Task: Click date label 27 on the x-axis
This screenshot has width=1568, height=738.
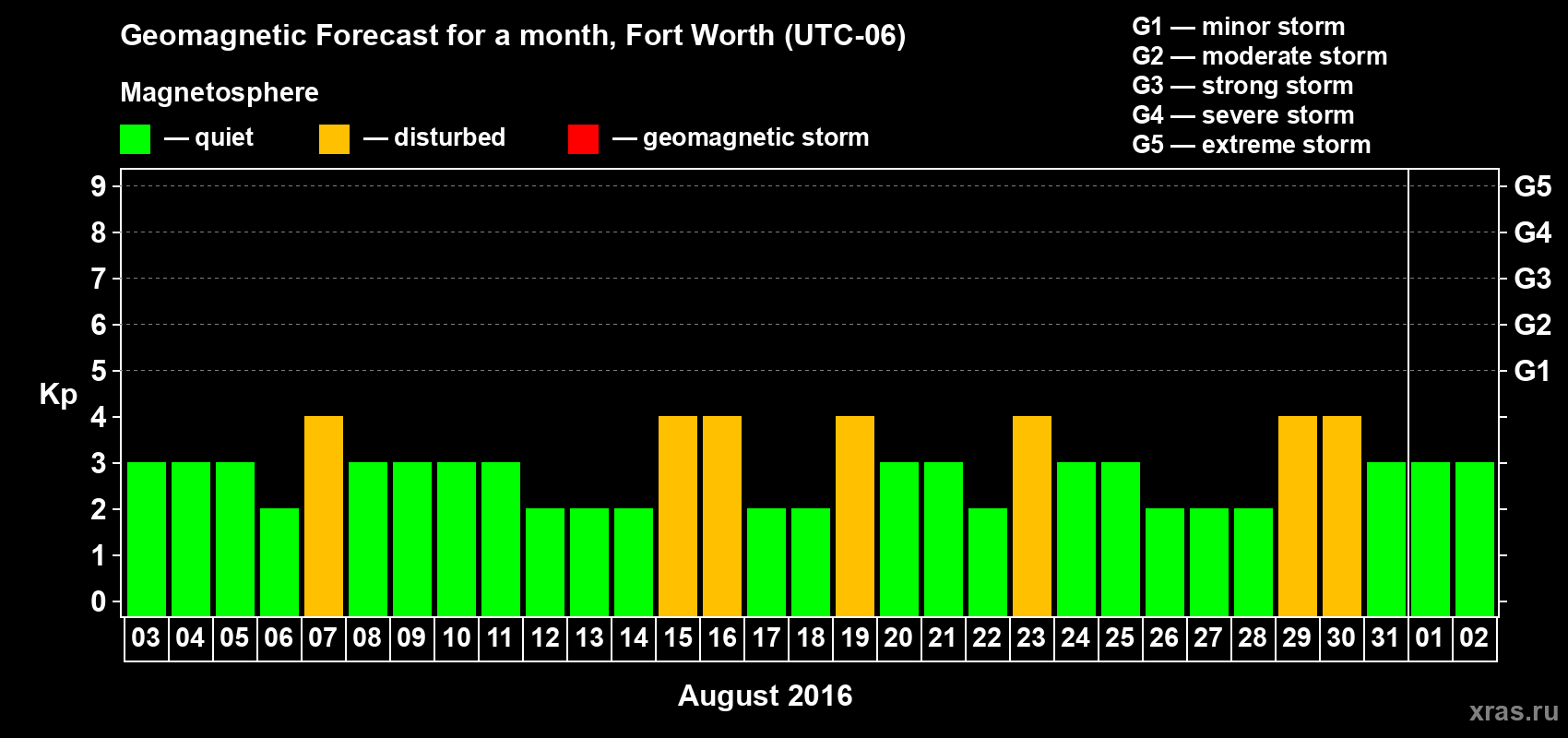Action: pyautogui.click(x=1208, y=638)
